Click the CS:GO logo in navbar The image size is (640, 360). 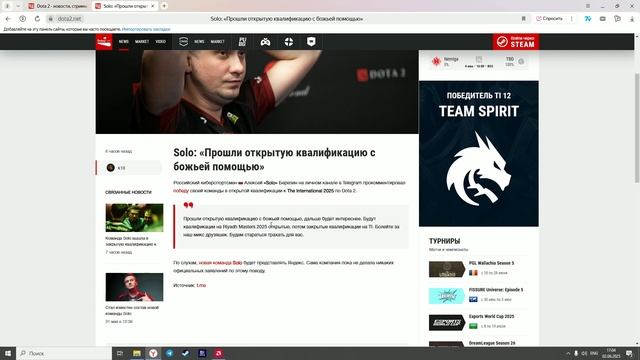[183, 41]
